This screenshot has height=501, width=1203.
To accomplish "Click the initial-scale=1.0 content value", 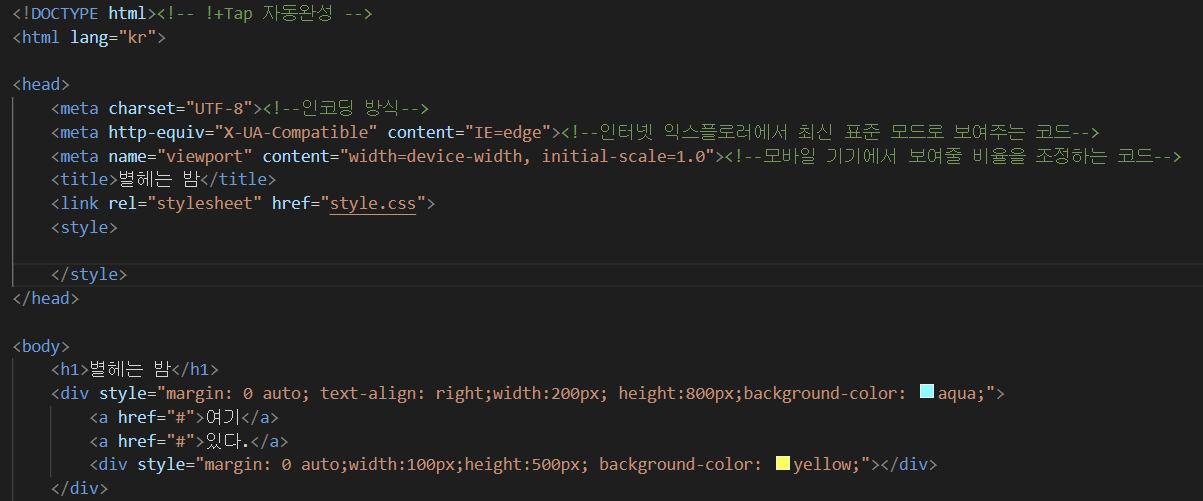I will [x=624, y=156].
